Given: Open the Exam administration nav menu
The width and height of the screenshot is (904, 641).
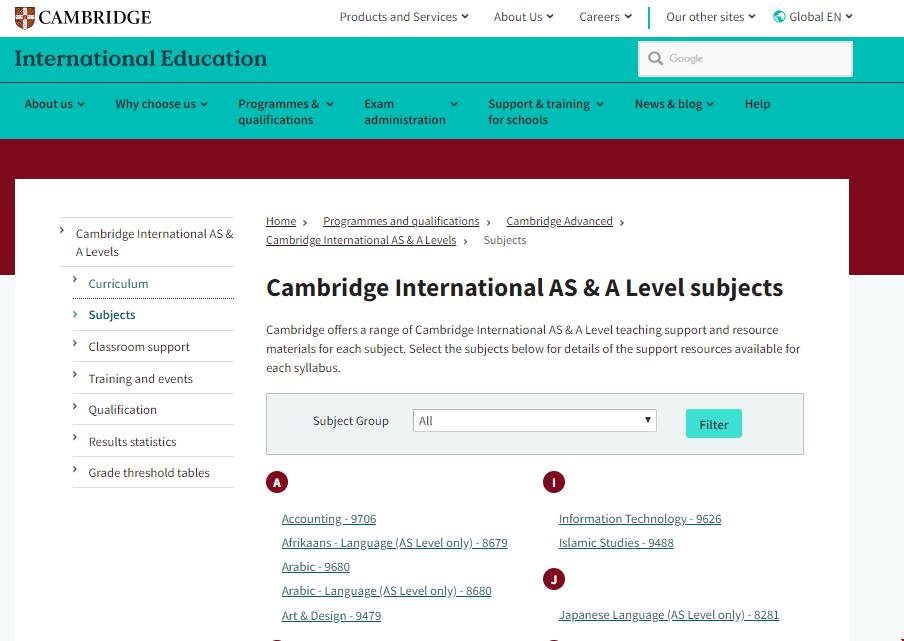Looking at the screenshot, I should (x=410, y=111).
